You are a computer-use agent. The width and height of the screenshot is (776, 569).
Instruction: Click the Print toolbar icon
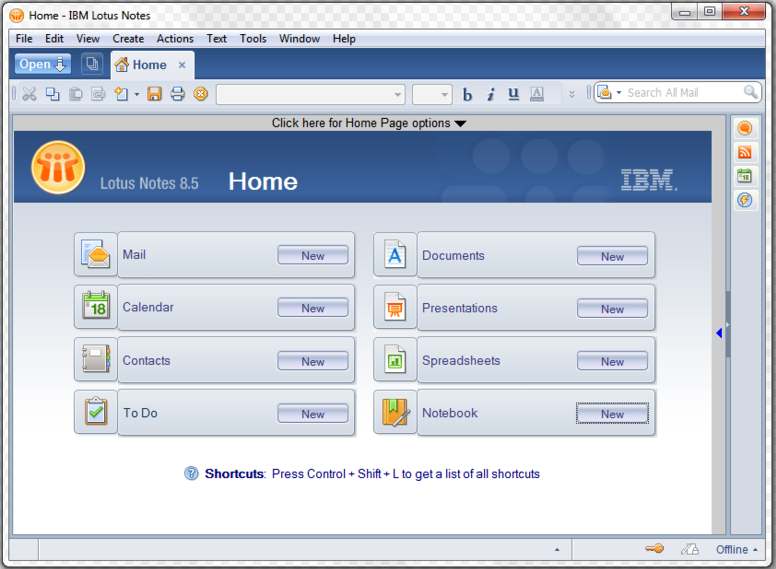click(178, 94)
